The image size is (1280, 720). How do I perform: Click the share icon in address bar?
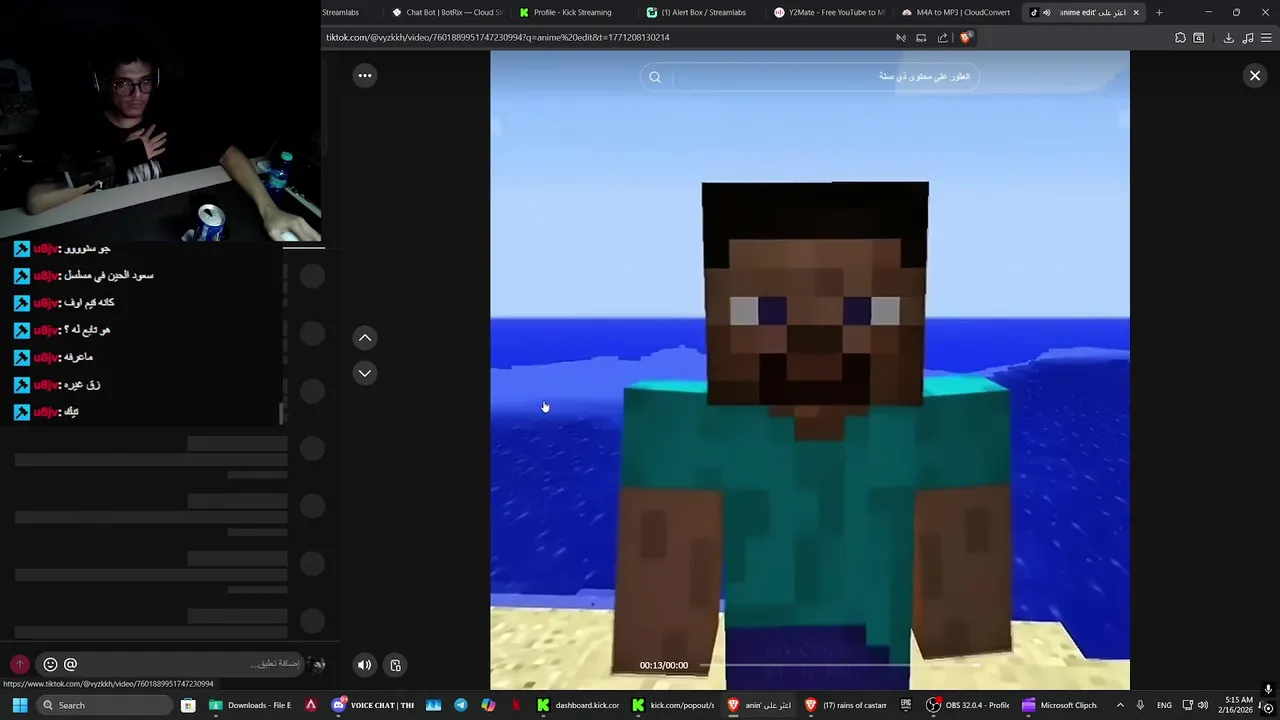(x=942, y=38)
